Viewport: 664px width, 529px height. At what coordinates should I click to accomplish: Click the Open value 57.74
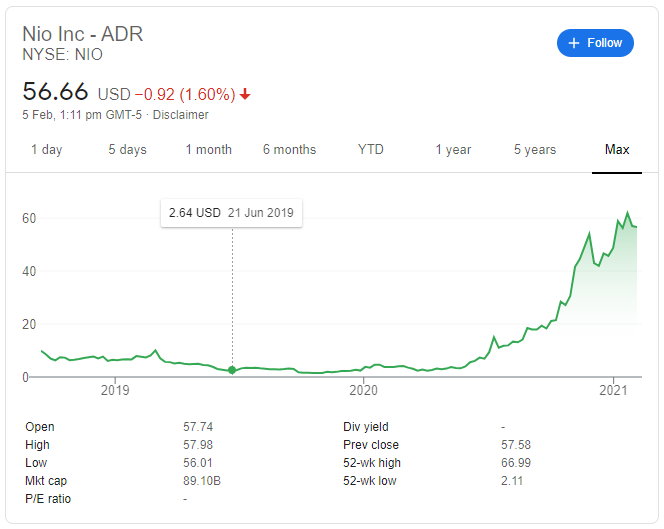(x=198, y=427)
